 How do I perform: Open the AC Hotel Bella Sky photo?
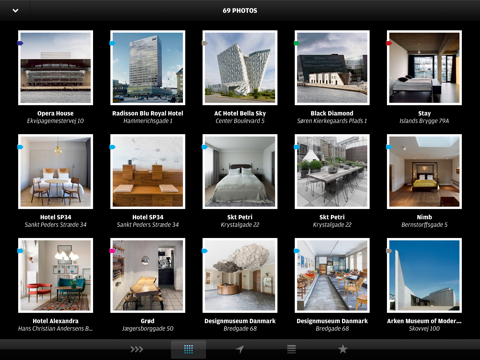pos(240,68)
